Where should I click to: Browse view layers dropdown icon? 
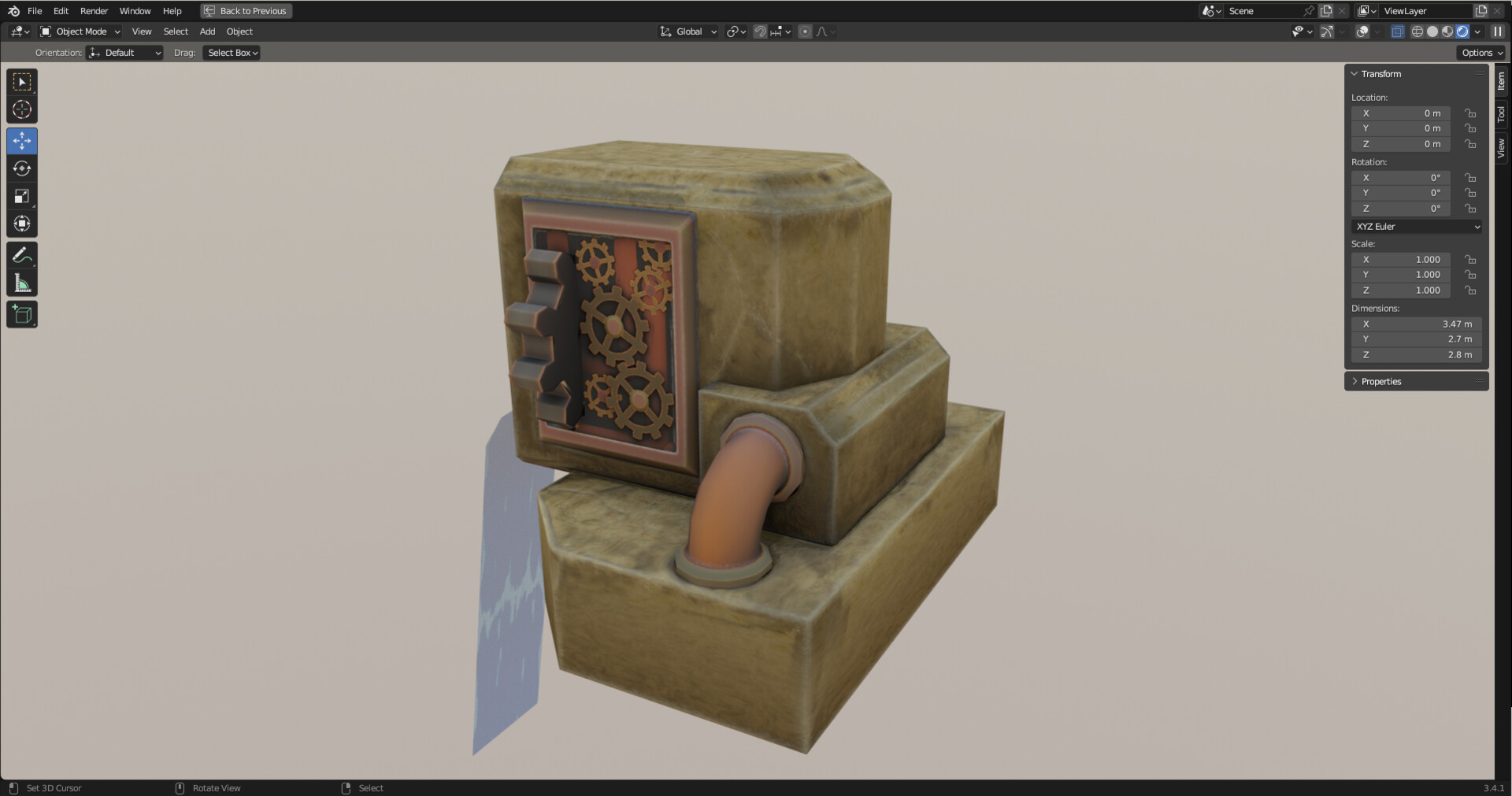click(1366, 11)
